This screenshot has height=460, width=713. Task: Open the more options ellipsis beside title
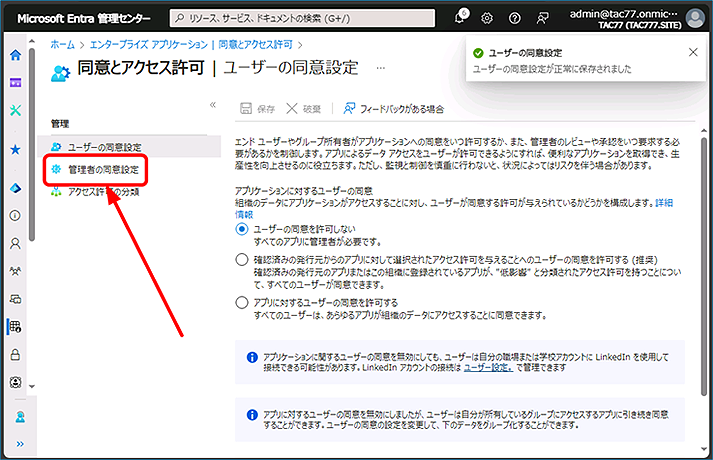point(381,68)
